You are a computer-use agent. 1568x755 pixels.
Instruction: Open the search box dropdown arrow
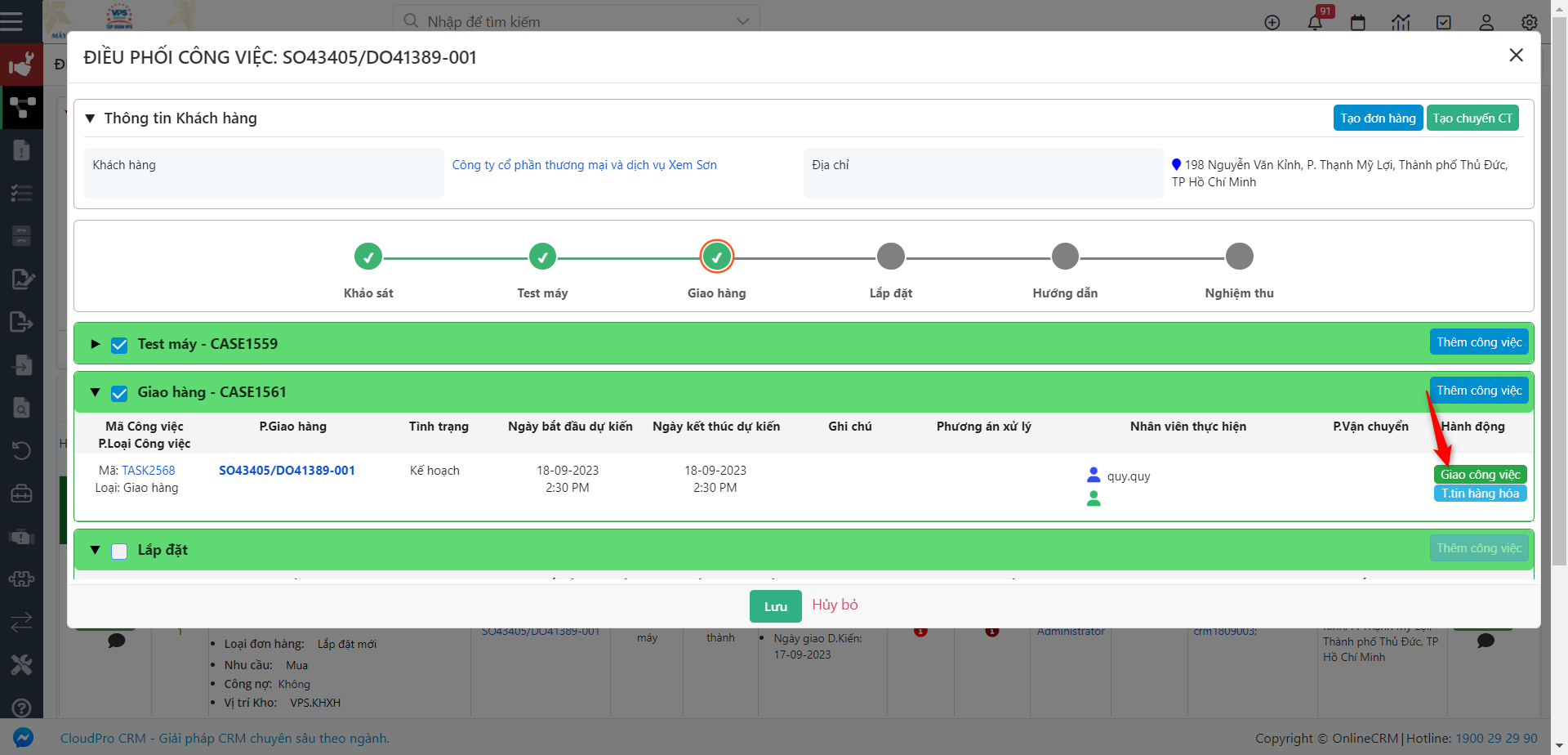pyautogui.click(x=742, y=21)
